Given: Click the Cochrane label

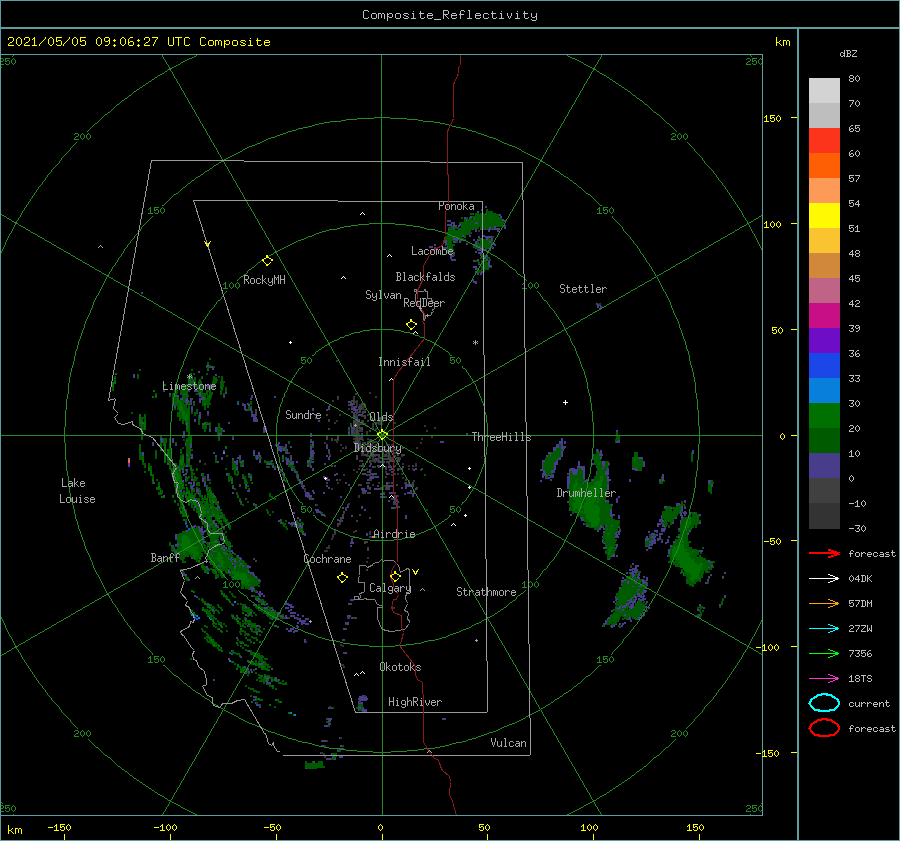Looking at the screenshot, I should [x=327, y=559].
